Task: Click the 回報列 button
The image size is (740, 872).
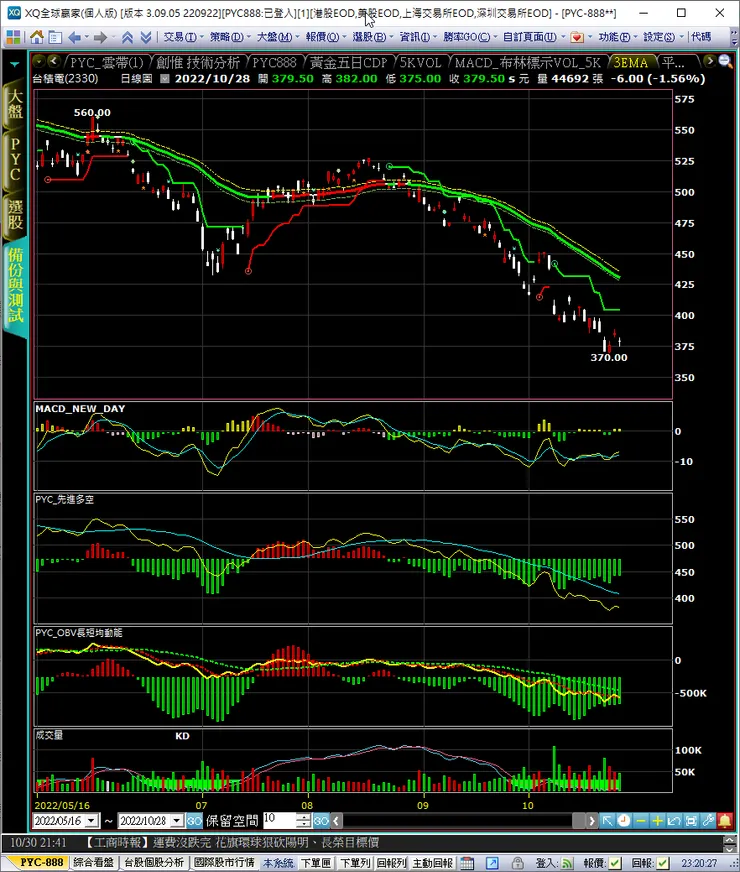Action: pyautogui.click(x=391, y=863)
